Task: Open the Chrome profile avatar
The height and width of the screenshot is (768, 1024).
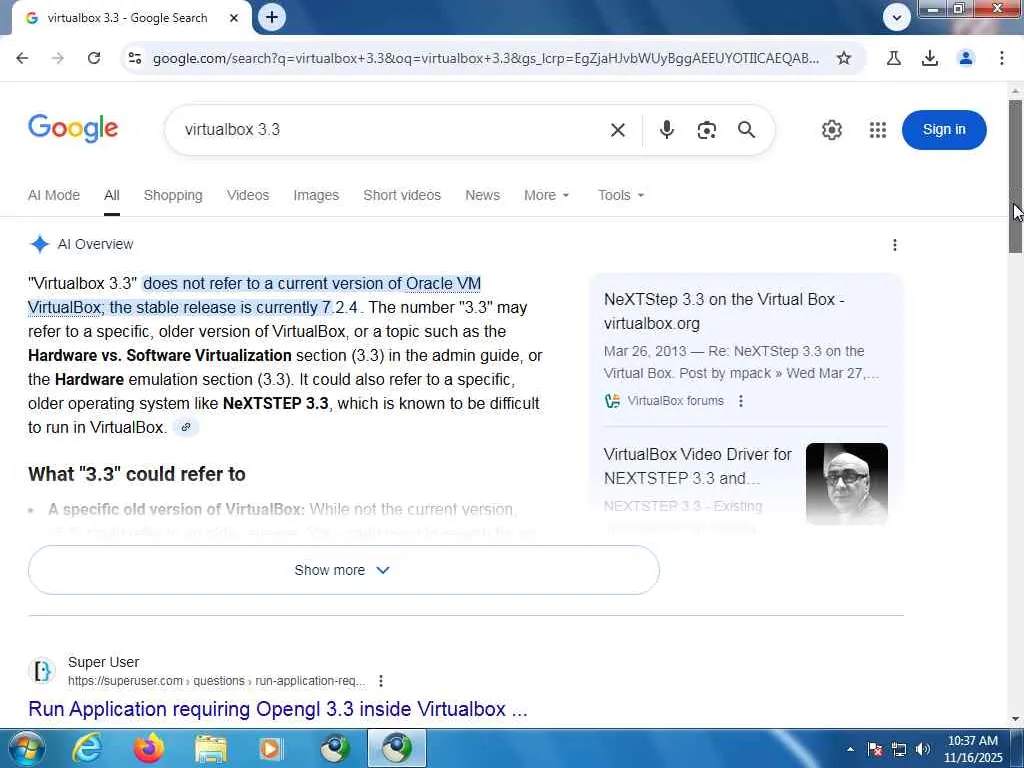Action: pos(966,58)
